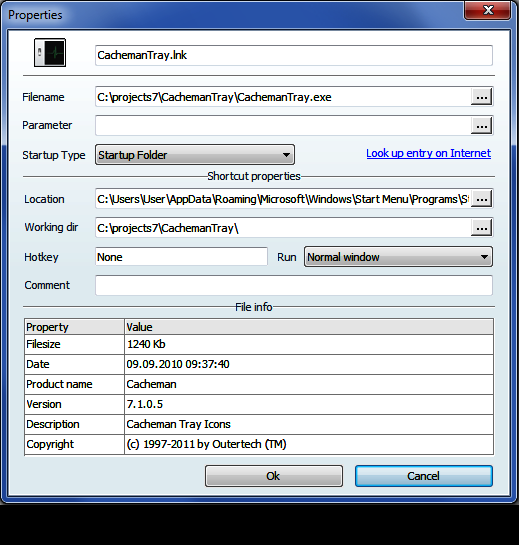Select Description value Cacheman Tray Icons
519x545 pixels.
(x=309, y=424)
